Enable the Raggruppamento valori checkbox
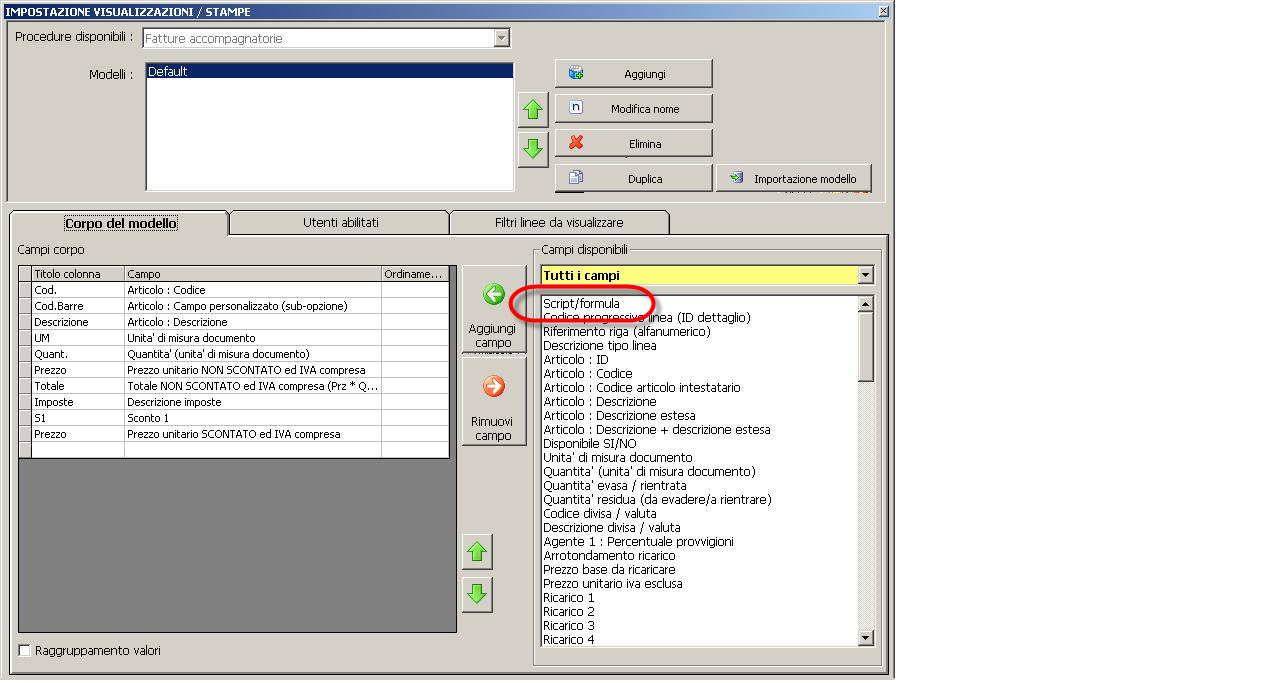Screen dimensions: 1288x683 point(25,651)
